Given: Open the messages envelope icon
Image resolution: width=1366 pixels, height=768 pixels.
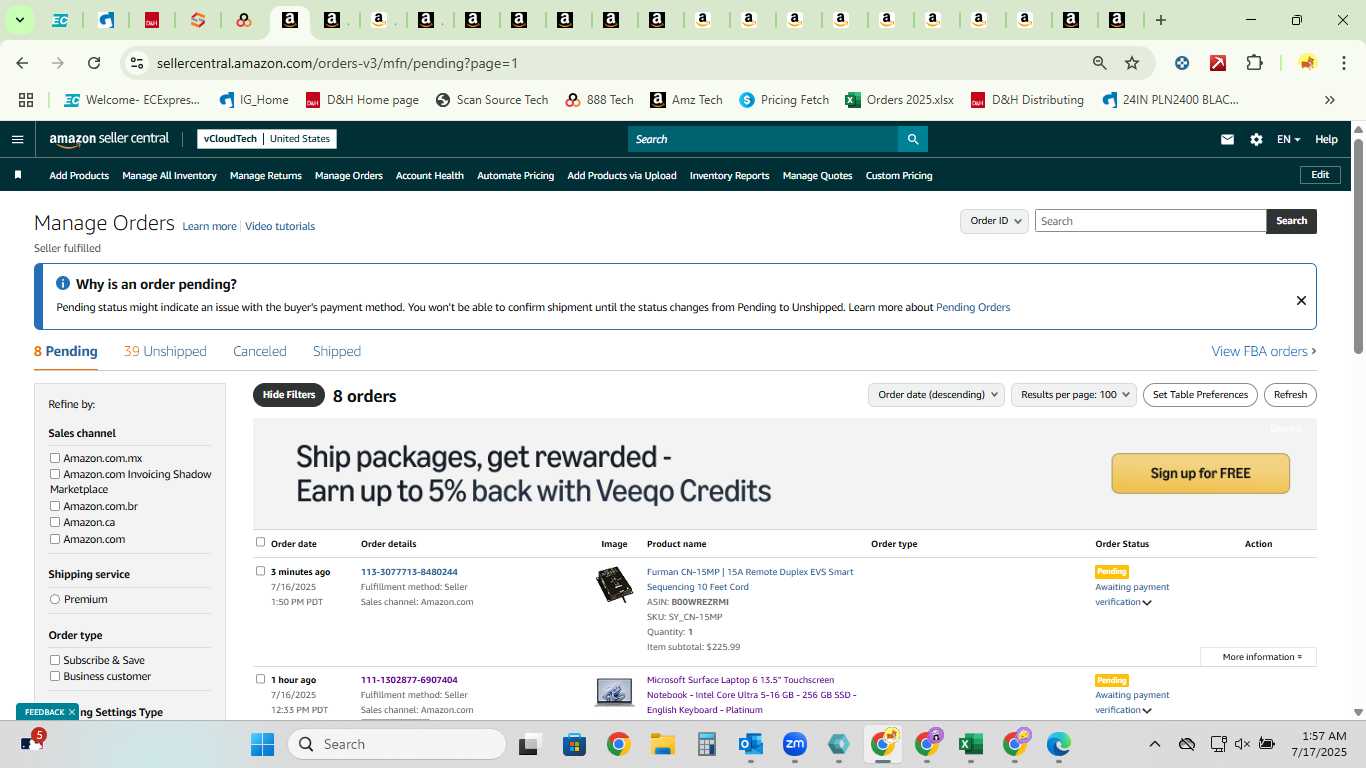Looking at the screenshot, I should pyautogui.click(x=1227, y=140).
